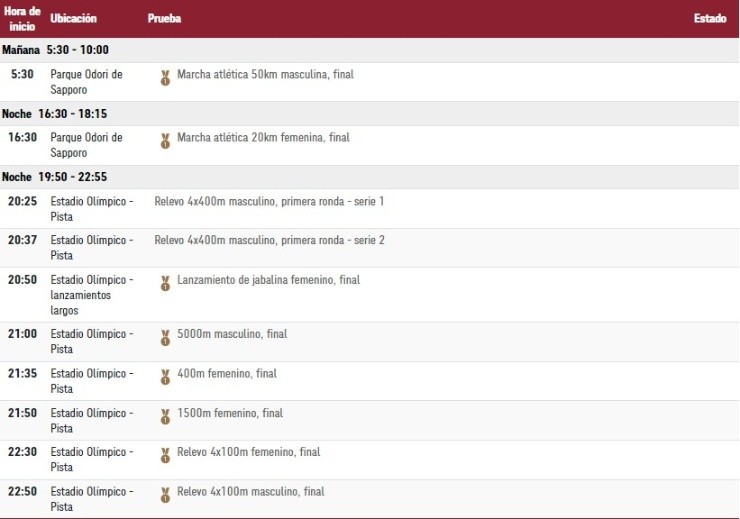This screenshot has width=740, height=519.
Task: Click the Ubicación column header
Action: point(73,19)
